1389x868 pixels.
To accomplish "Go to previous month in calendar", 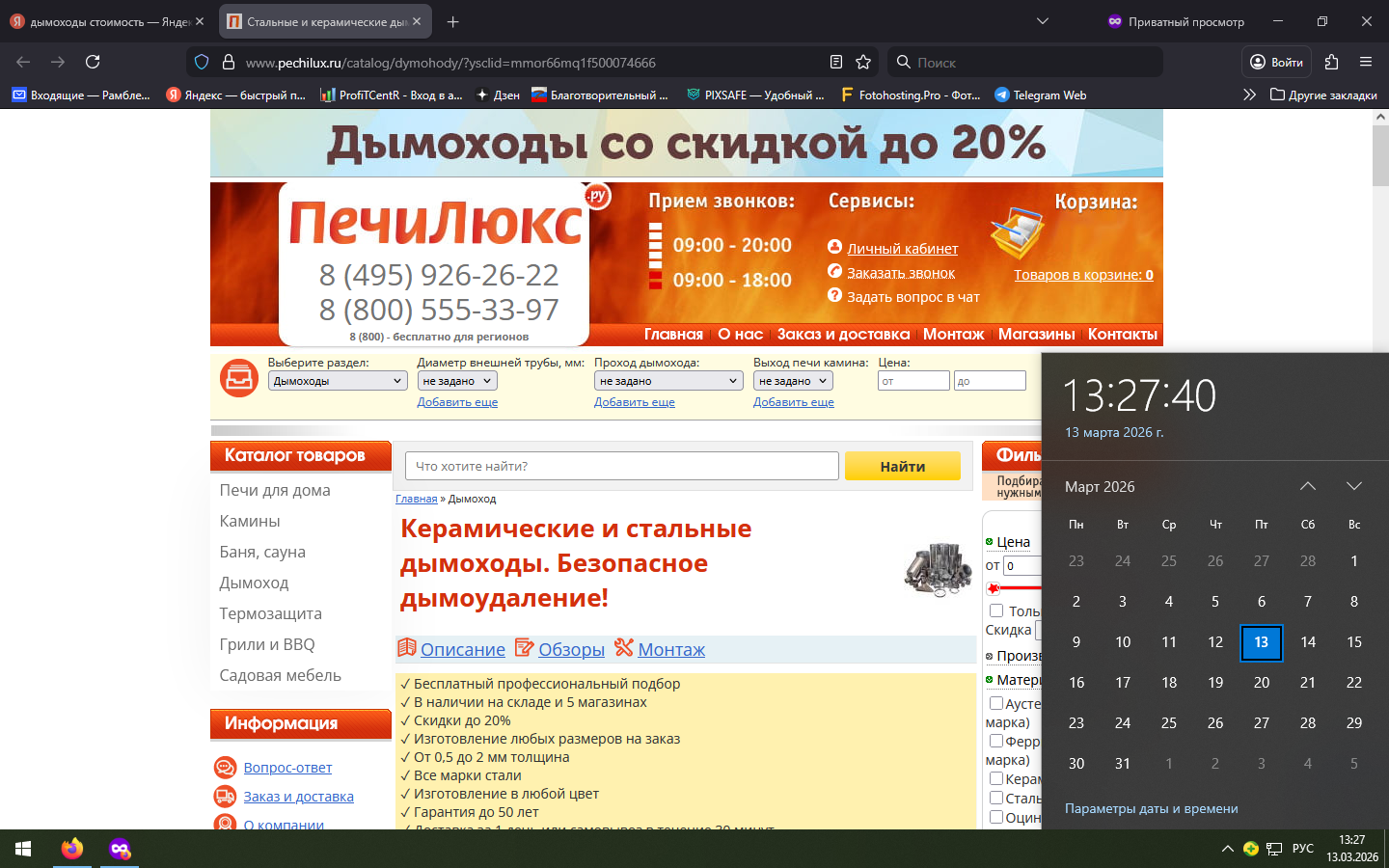I will pyautogui.click(x=1308, y=486).
